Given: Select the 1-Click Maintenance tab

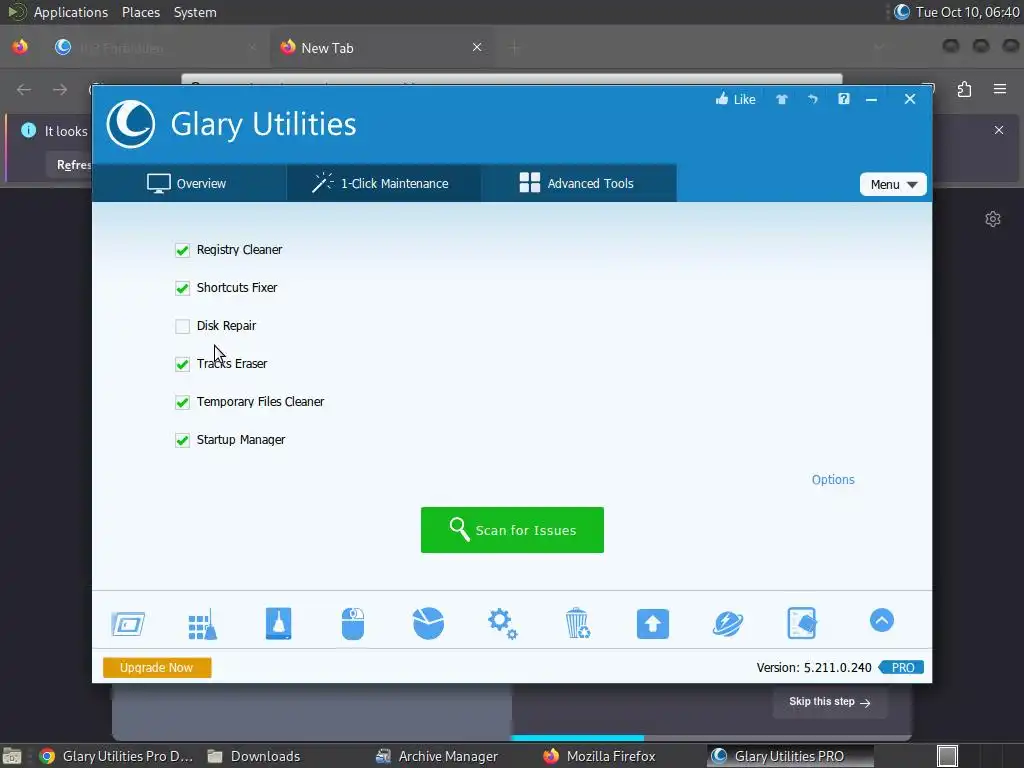Looking at the screenshot, I should click(383, 183).
